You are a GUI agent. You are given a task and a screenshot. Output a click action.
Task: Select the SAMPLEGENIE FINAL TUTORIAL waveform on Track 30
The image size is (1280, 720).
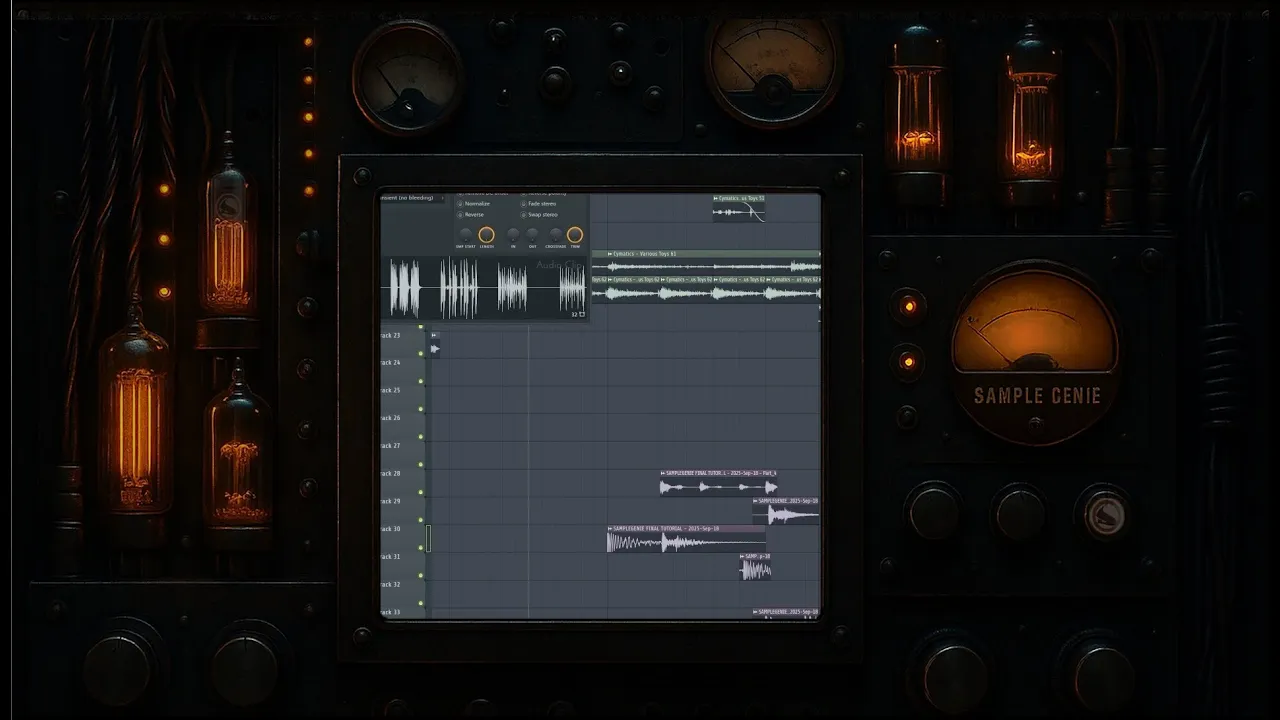685,542
